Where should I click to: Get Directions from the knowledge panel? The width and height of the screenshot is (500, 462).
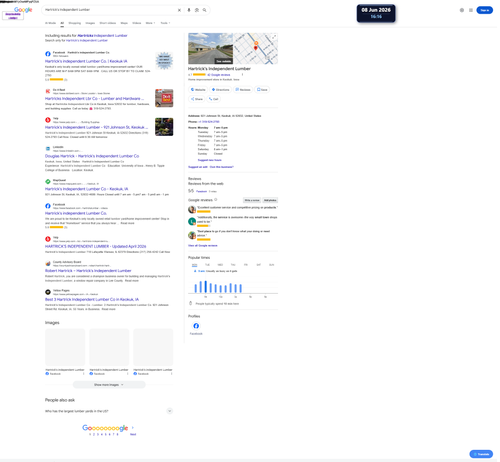pos(220,90)
